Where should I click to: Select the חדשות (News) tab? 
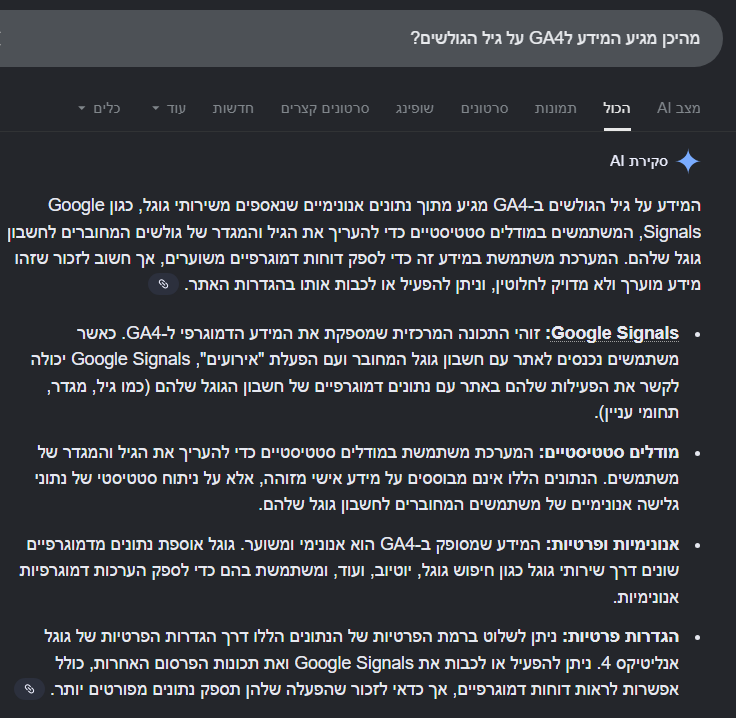coord(233,108)
